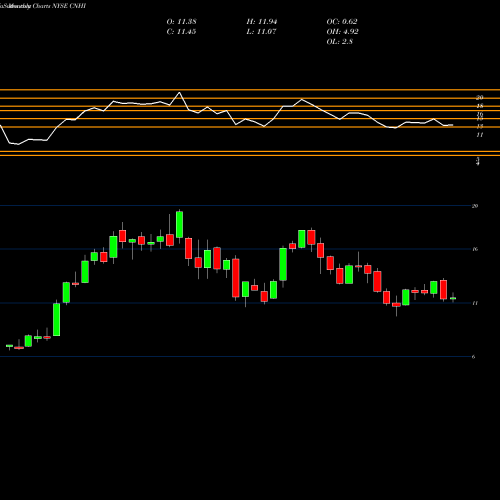This screenshot has width=500, height=500.
Task: Click the 11 label on the candlestick price axis
Action: click(475, 303)
